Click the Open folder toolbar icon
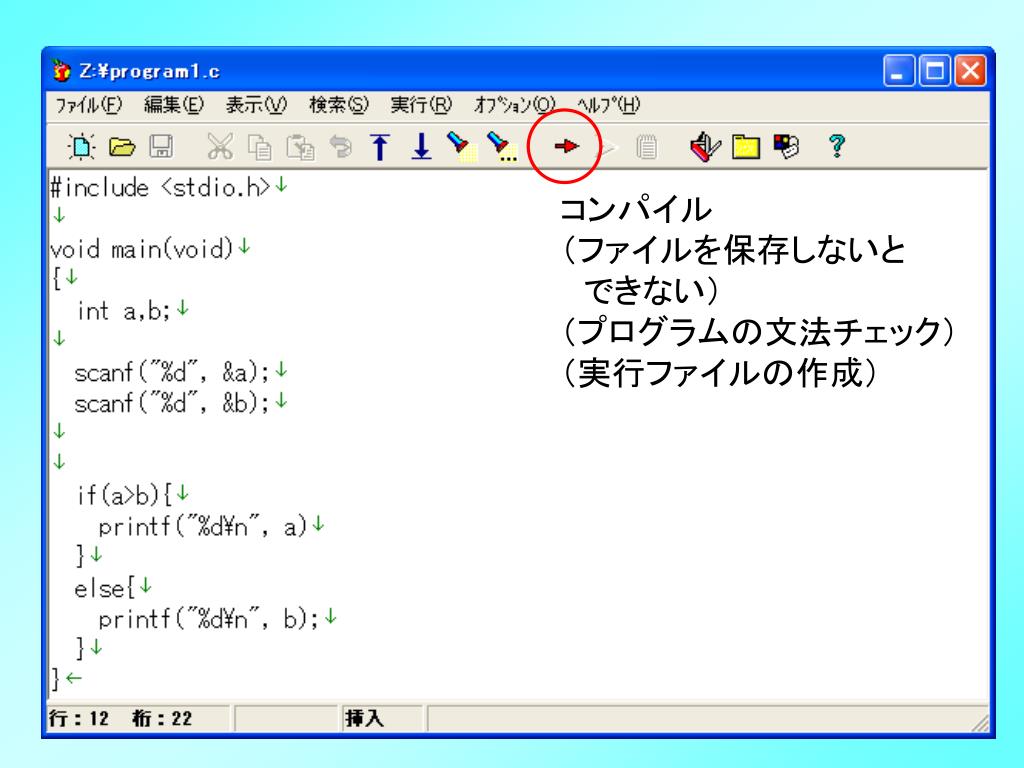The height and width of the screenshot is (768, 1024). [x=121, y=146]
